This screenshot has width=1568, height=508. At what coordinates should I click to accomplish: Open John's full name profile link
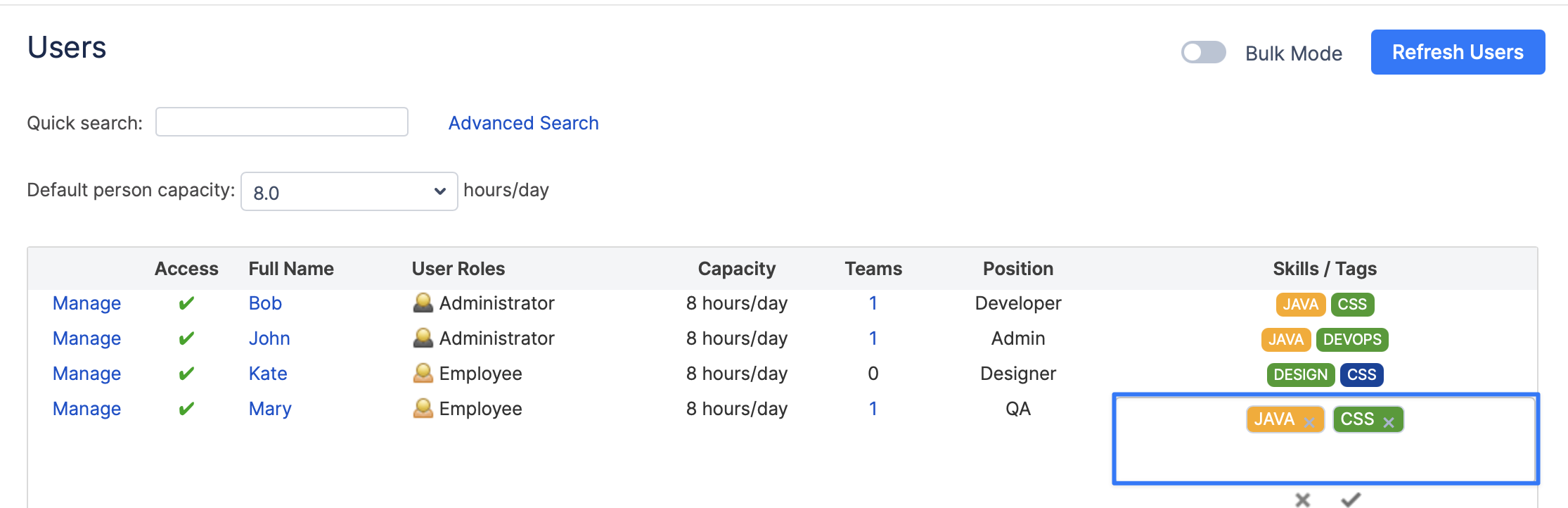(x=269, y=338)
